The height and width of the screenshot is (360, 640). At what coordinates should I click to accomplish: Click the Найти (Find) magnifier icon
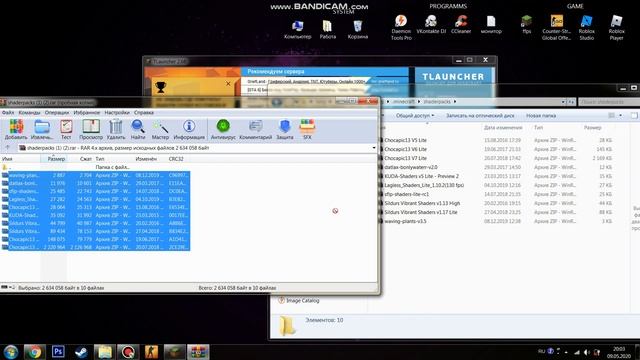pos(138,129)
